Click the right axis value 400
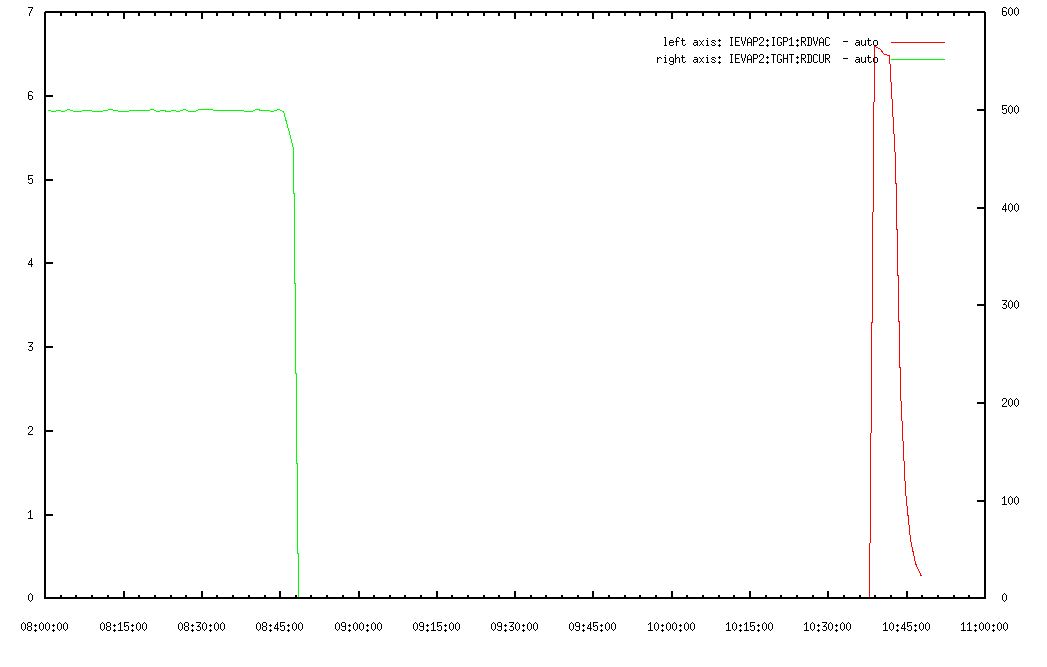 tap(1010, 208)
